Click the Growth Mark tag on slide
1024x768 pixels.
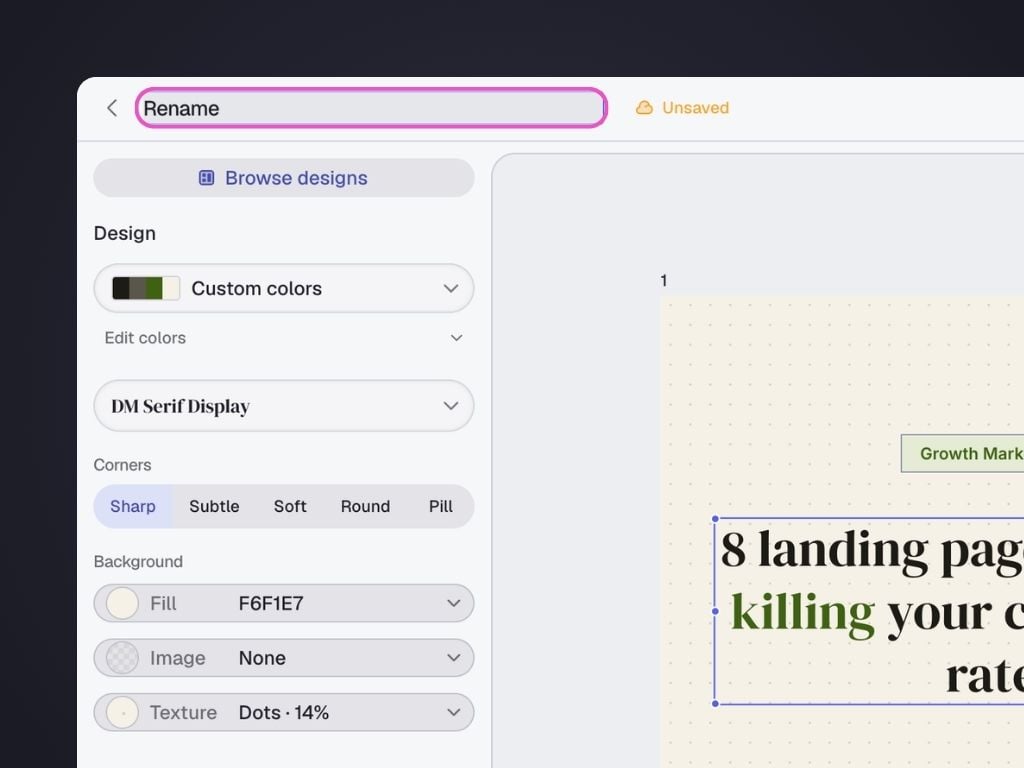tap(963, 453)
